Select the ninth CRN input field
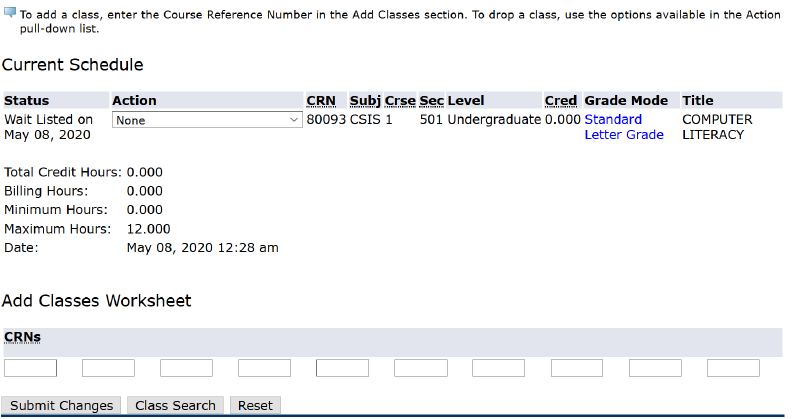This screenshot has width=794, height=419. click(x=655, y=368)
